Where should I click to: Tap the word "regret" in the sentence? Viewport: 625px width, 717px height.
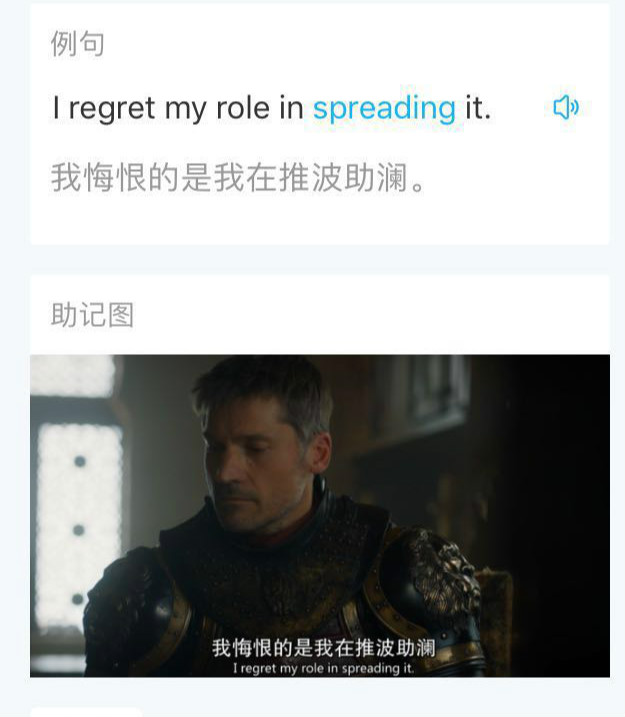coord(112,110)
